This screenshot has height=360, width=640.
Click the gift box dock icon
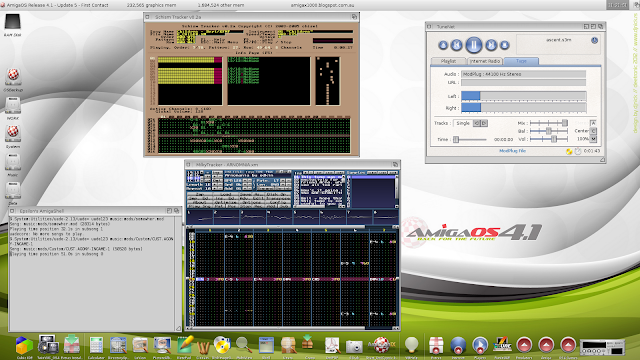click(436, 345)
